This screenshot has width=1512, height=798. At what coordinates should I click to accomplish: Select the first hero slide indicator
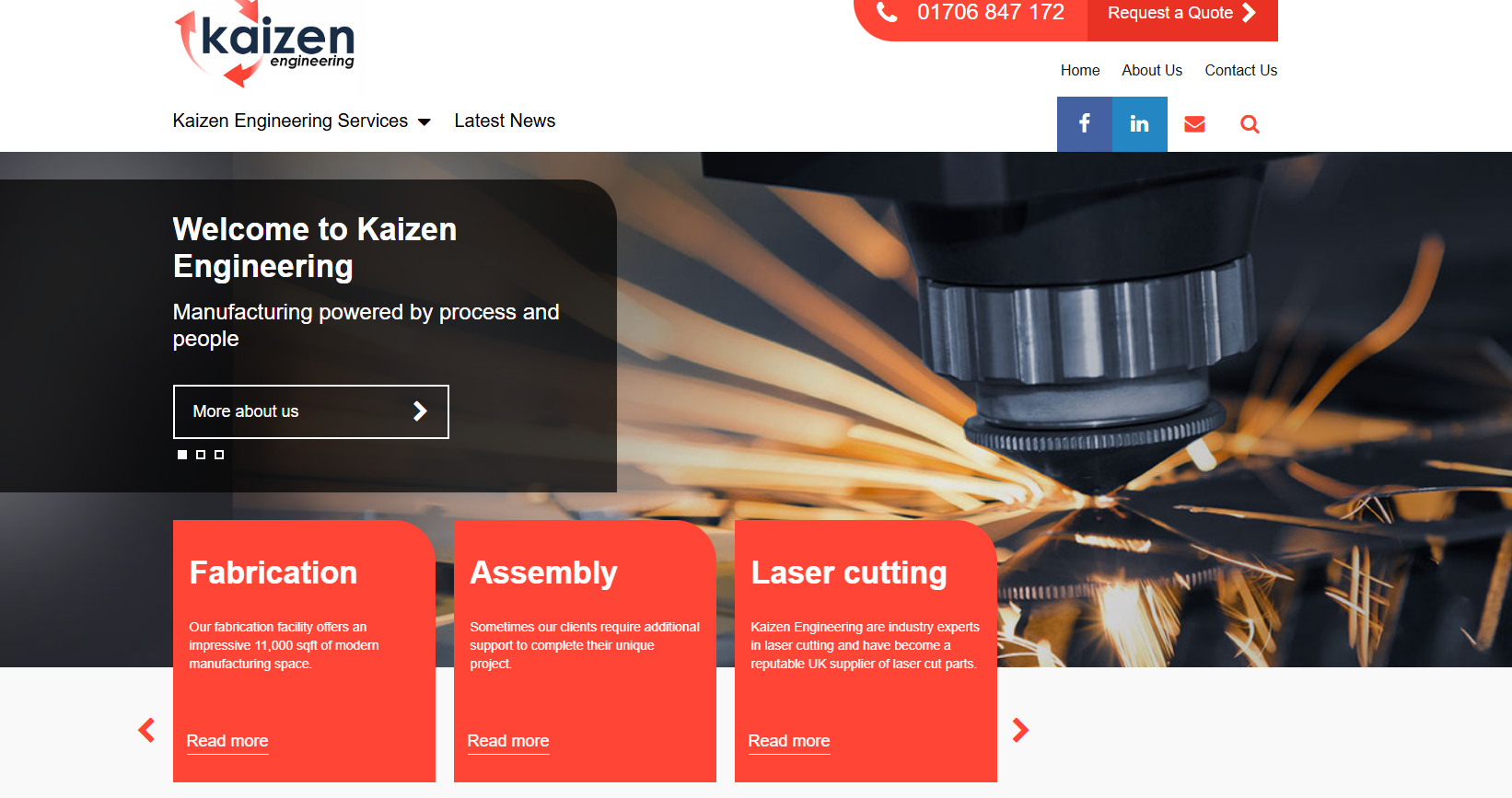[182, 455]
